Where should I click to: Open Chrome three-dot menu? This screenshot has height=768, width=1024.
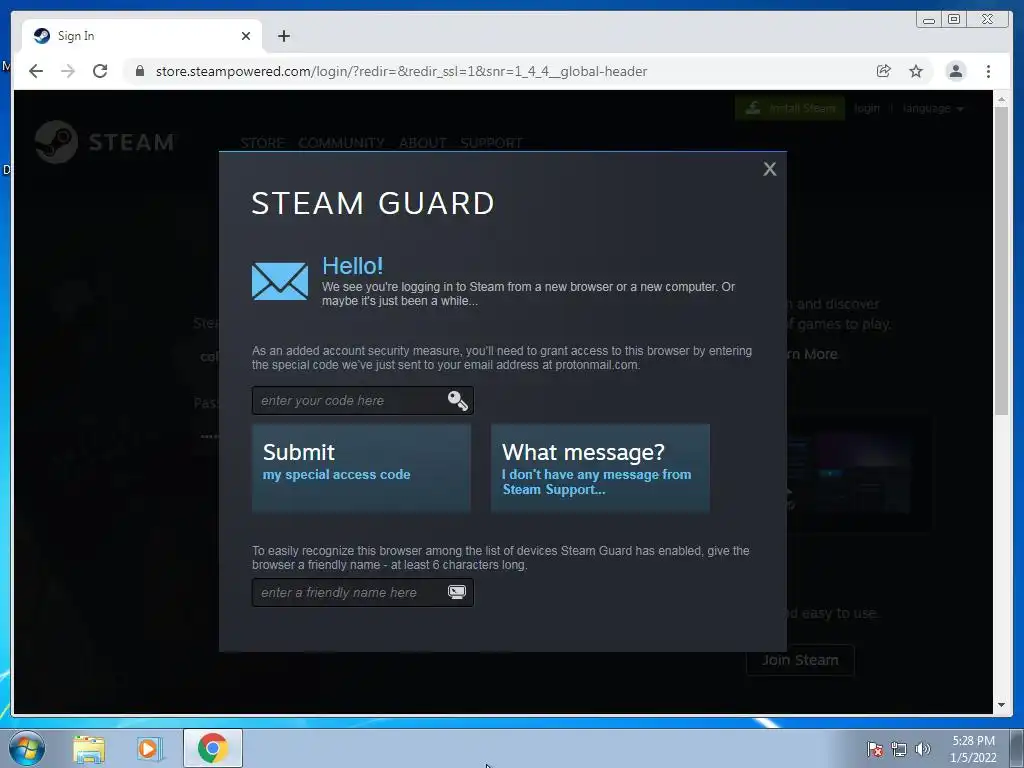point(988,71)
